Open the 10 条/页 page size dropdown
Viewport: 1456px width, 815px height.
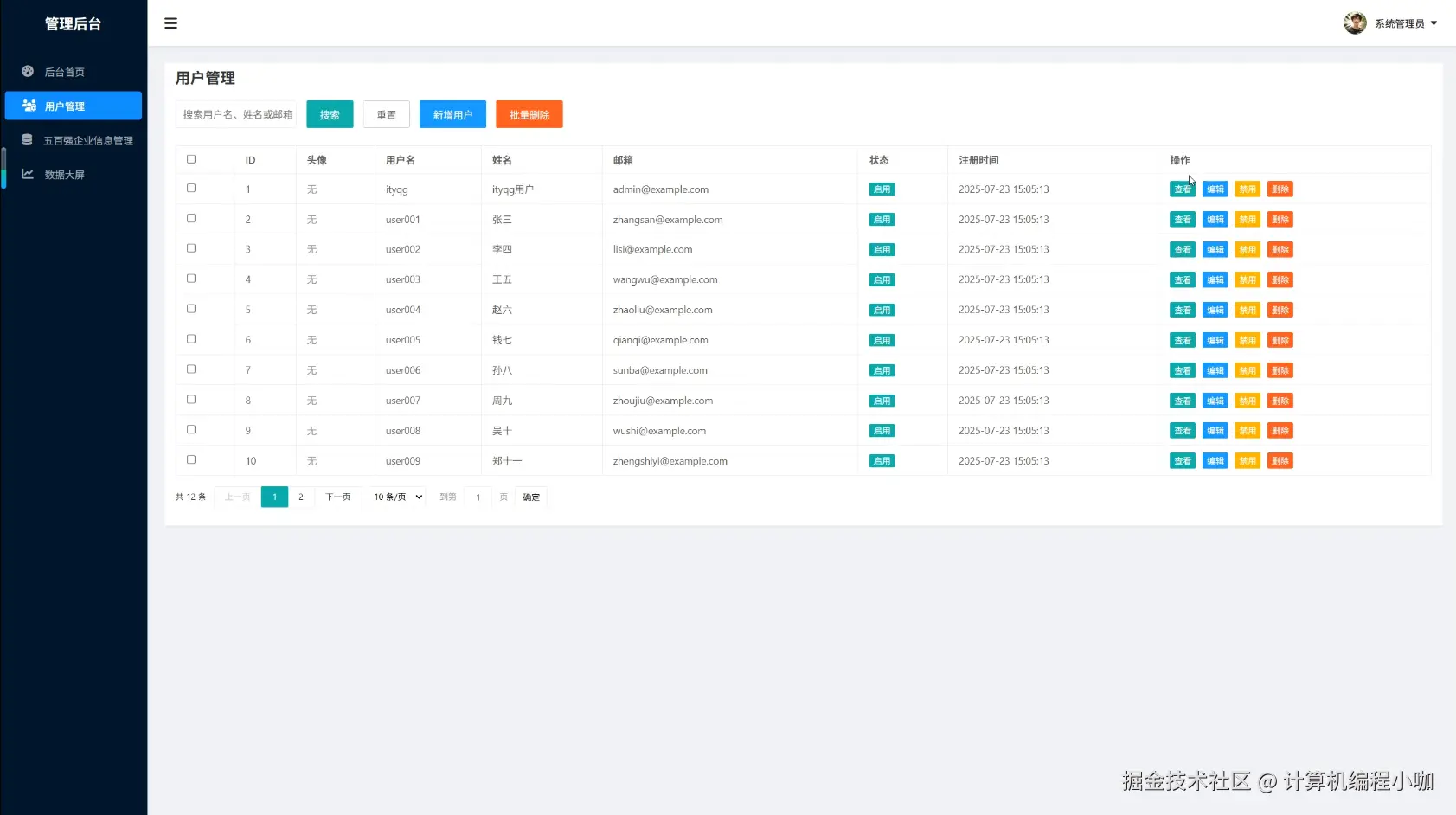[398, 497]
